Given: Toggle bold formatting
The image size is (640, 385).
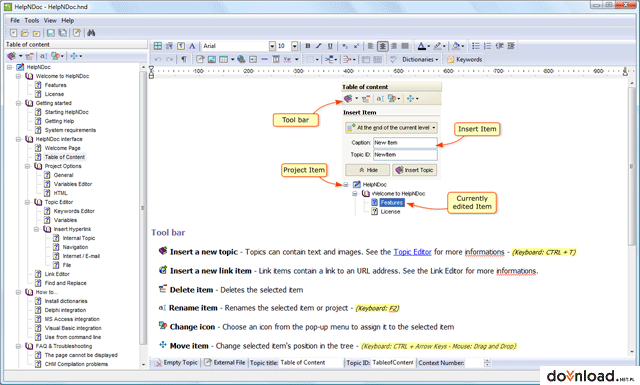Looking at the screenshot, I should click(308, 46).
